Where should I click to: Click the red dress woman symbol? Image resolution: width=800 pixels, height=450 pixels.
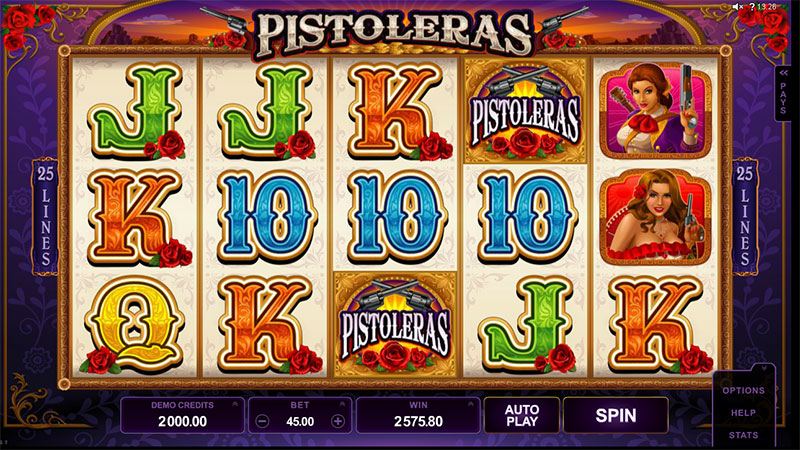coord(656,217)
